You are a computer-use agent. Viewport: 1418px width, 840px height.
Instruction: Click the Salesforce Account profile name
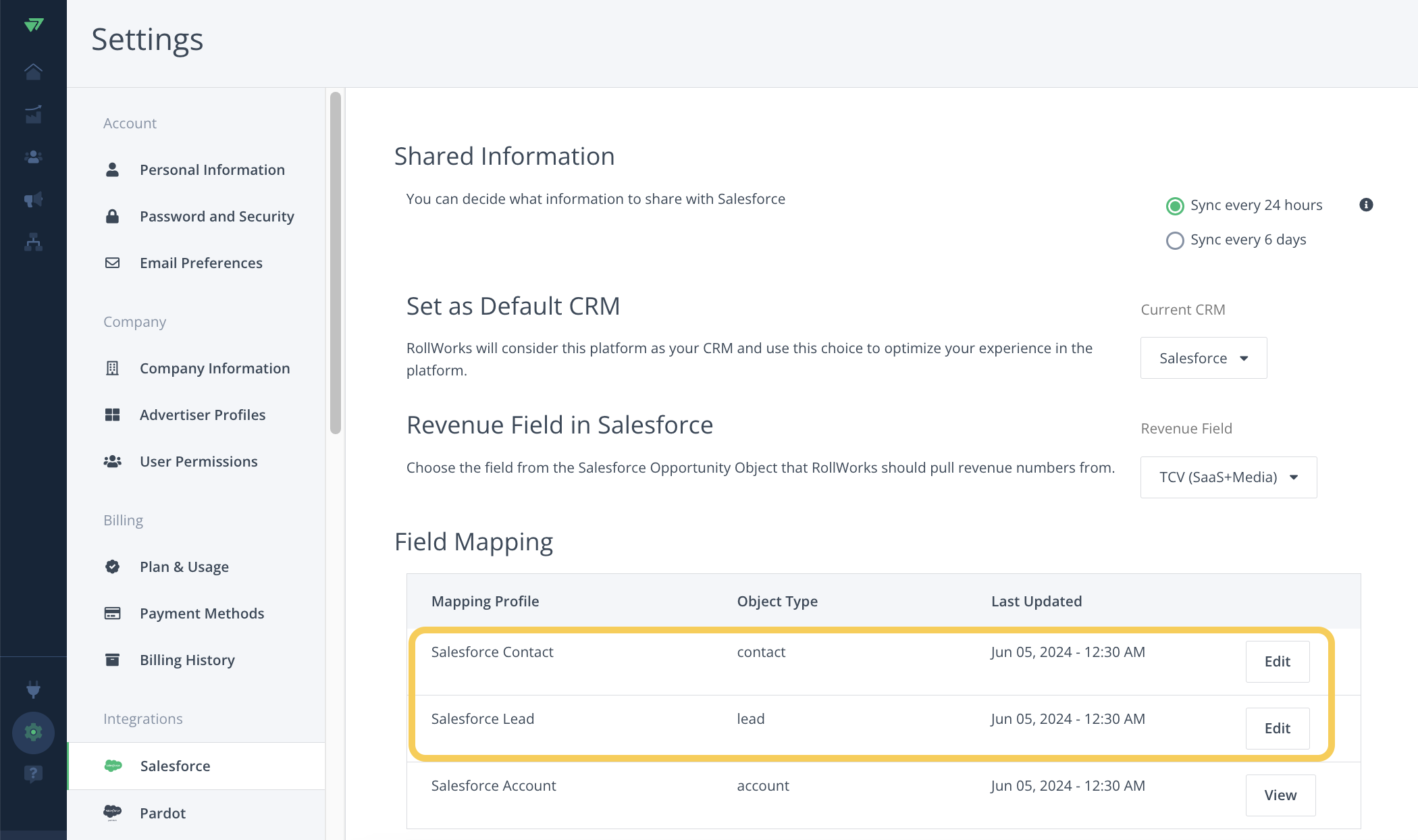click(x=494, y=785)
